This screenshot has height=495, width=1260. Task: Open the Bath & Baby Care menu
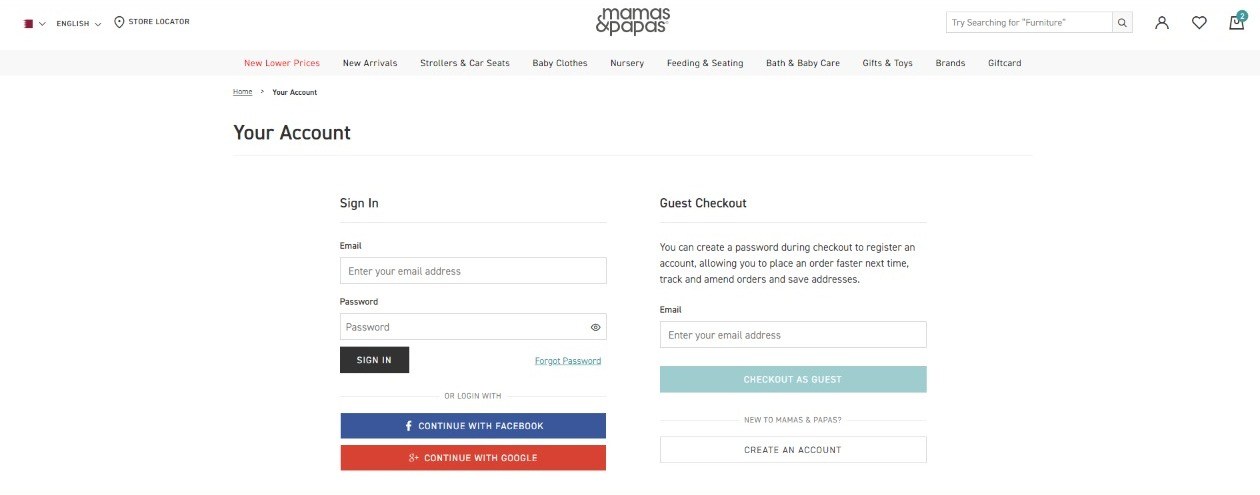coord(803,63)
